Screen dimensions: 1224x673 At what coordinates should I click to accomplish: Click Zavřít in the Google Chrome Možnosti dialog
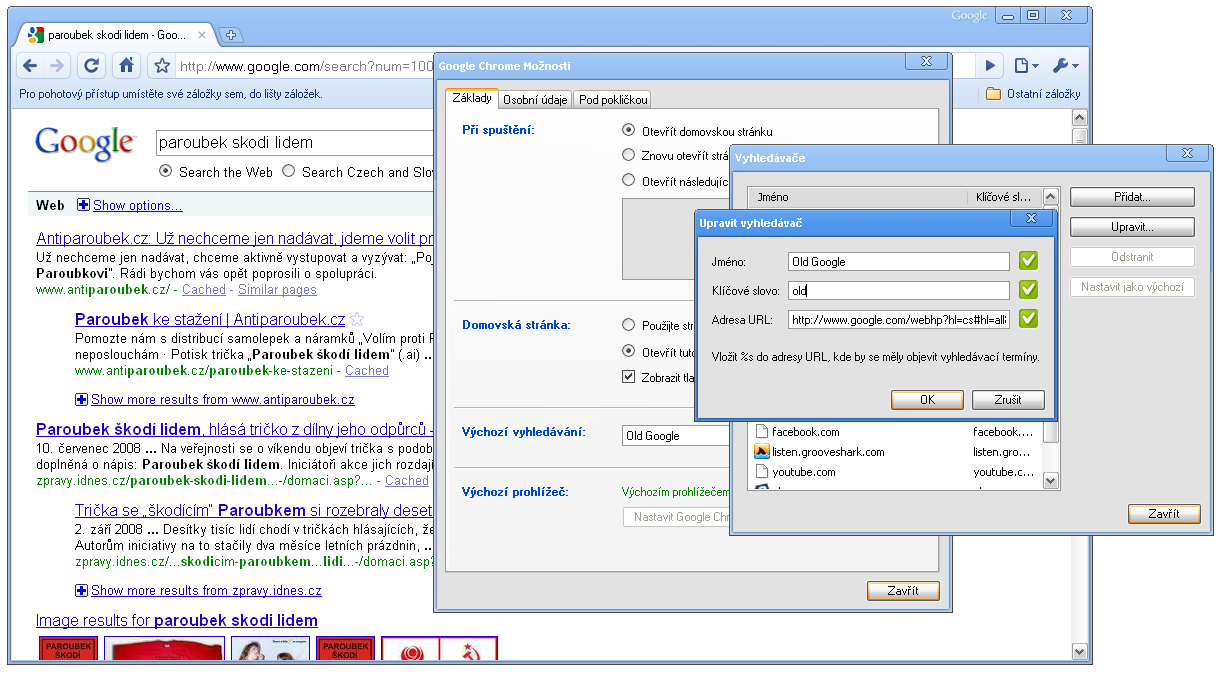point(903,591)
